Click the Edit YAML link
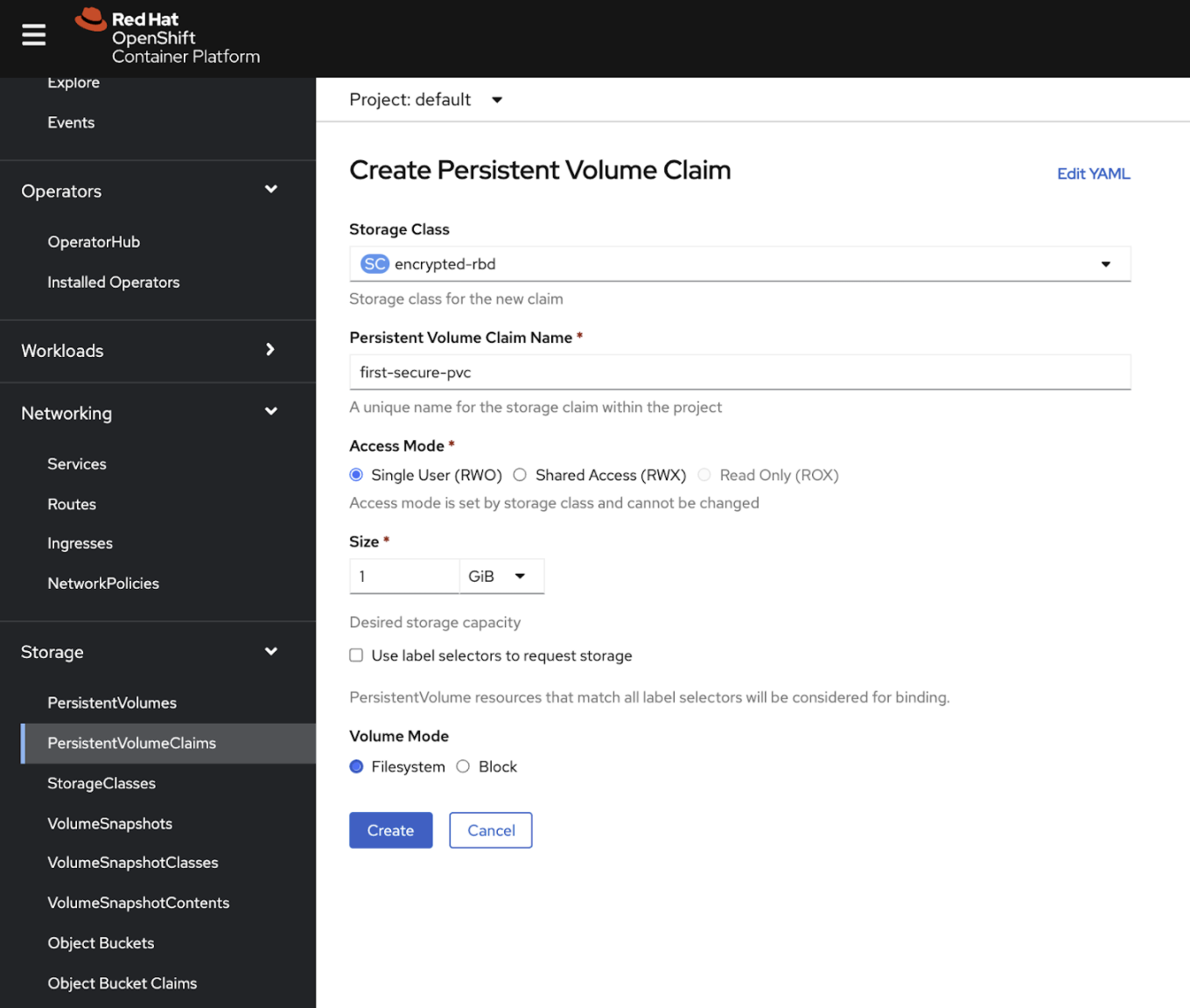Screen dimensions: 1190x1008 pyautogui.click(x=1094, y=173)
